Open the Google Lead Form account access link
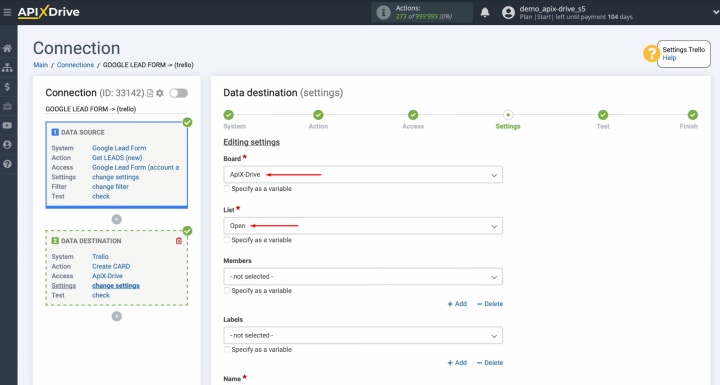Image resolution: width=720 pixels, height=385 pixels. [x=135, y=167]
